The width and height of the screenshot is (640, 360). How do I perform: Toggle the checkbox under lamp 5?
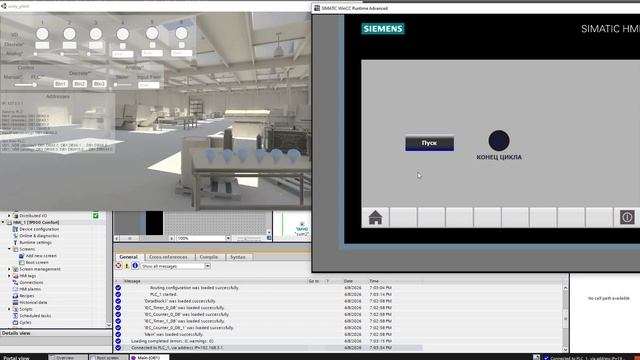[152, 45]
